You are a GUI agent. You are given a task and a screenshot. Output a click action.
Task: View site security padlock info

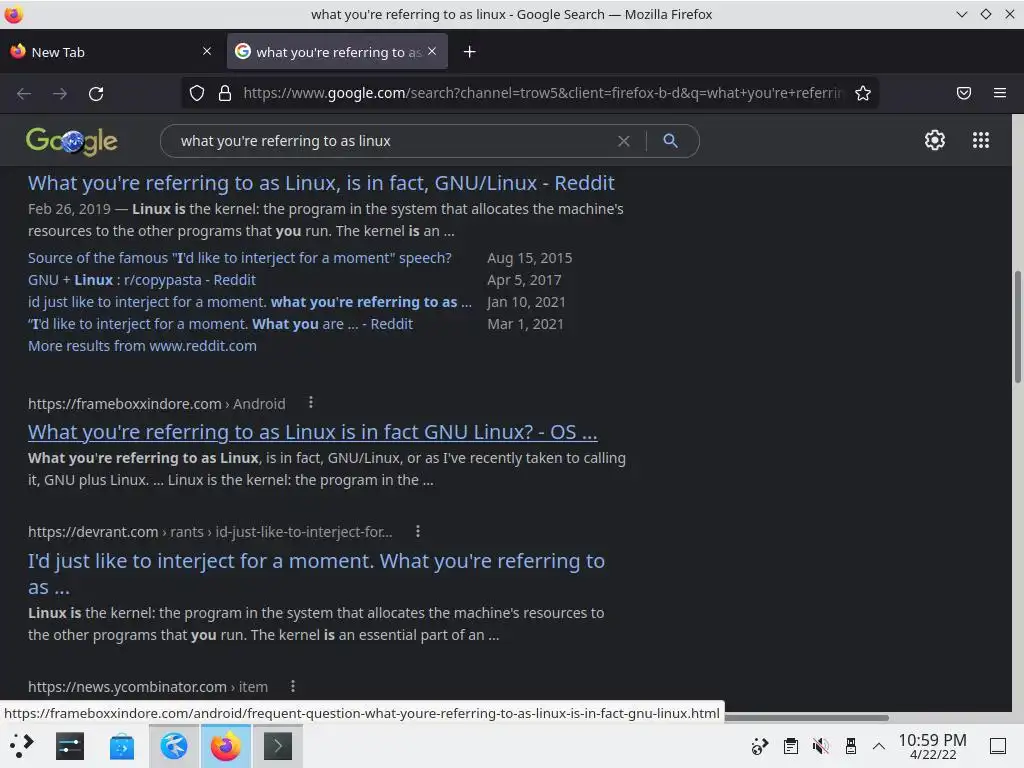225,93
